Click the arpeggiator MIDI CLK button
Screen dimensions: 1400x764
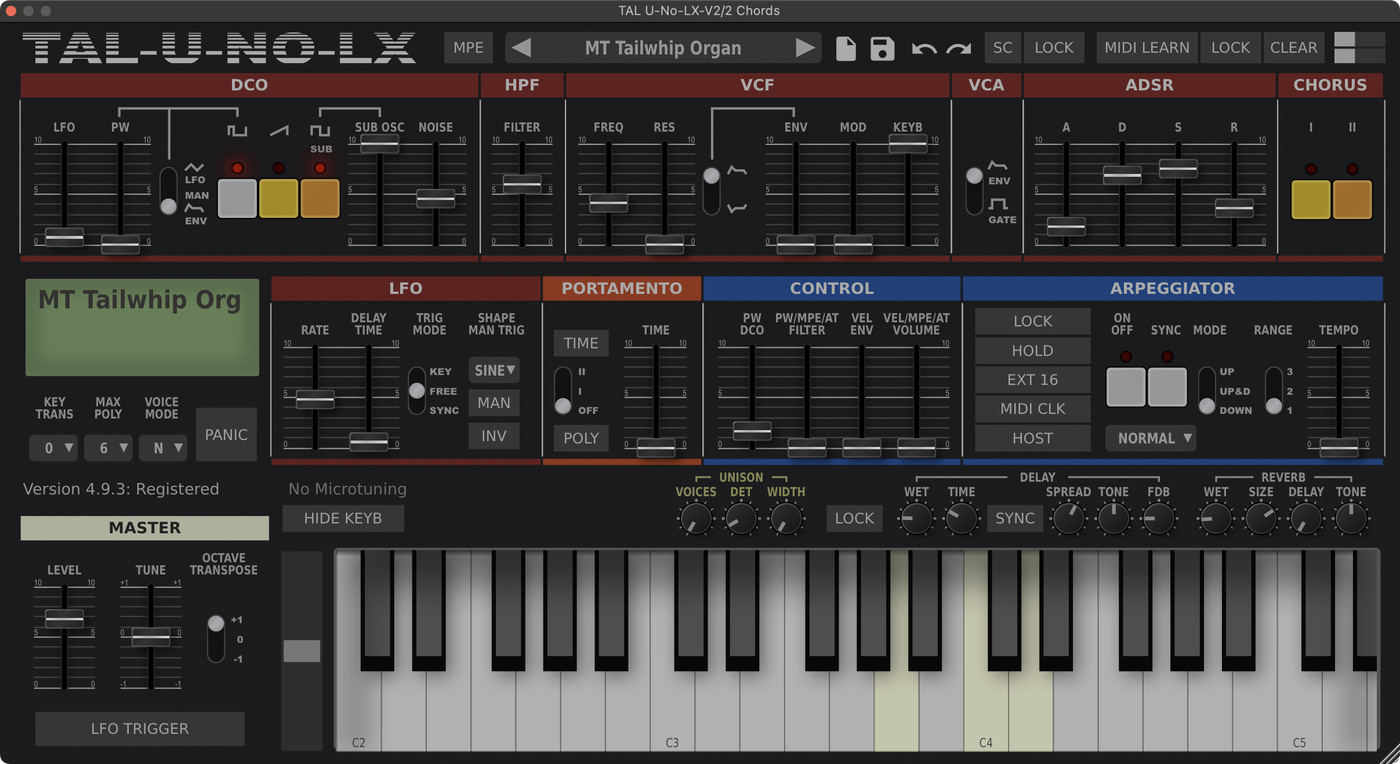tap(1032, 408)
